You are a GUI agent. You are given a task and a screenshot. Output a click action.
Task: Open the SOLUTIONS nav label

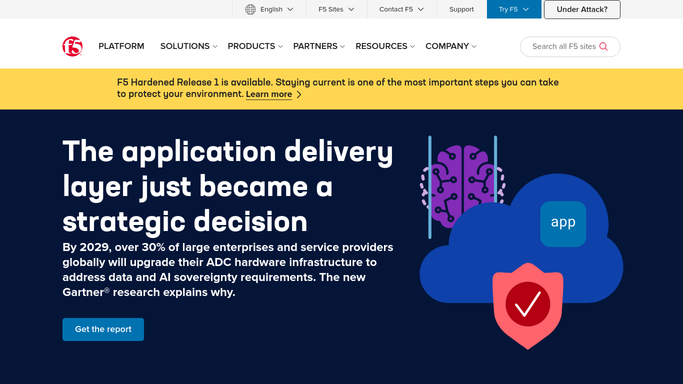(185, 46)
